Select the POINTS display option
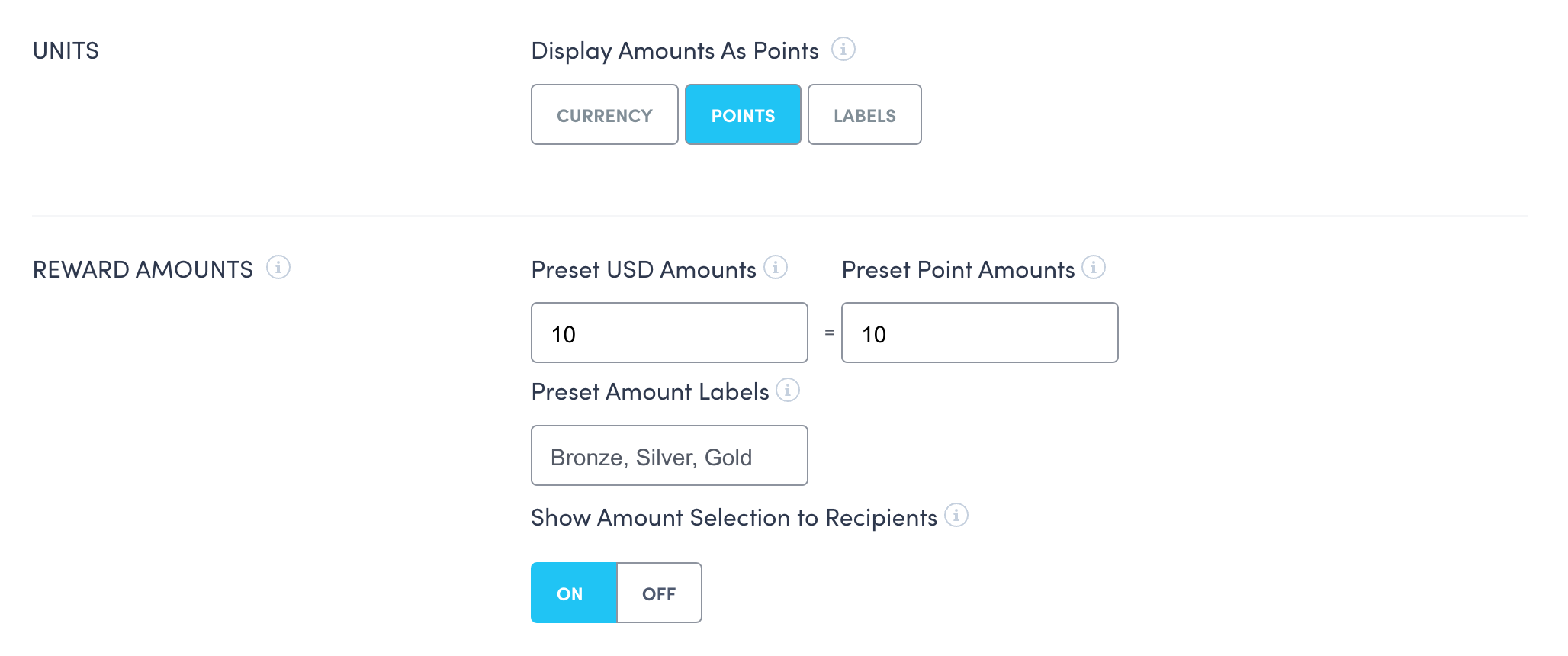 pos(743,115)
